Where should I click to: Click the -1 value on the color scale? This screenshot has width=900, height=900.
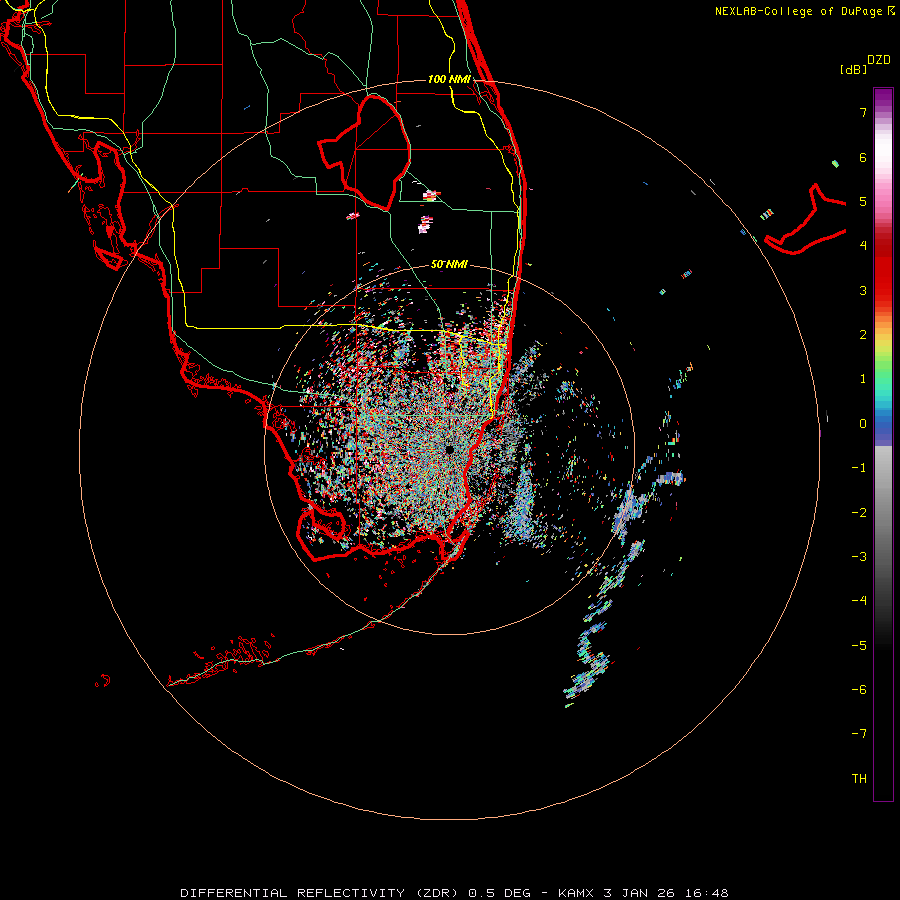[859, 468]
